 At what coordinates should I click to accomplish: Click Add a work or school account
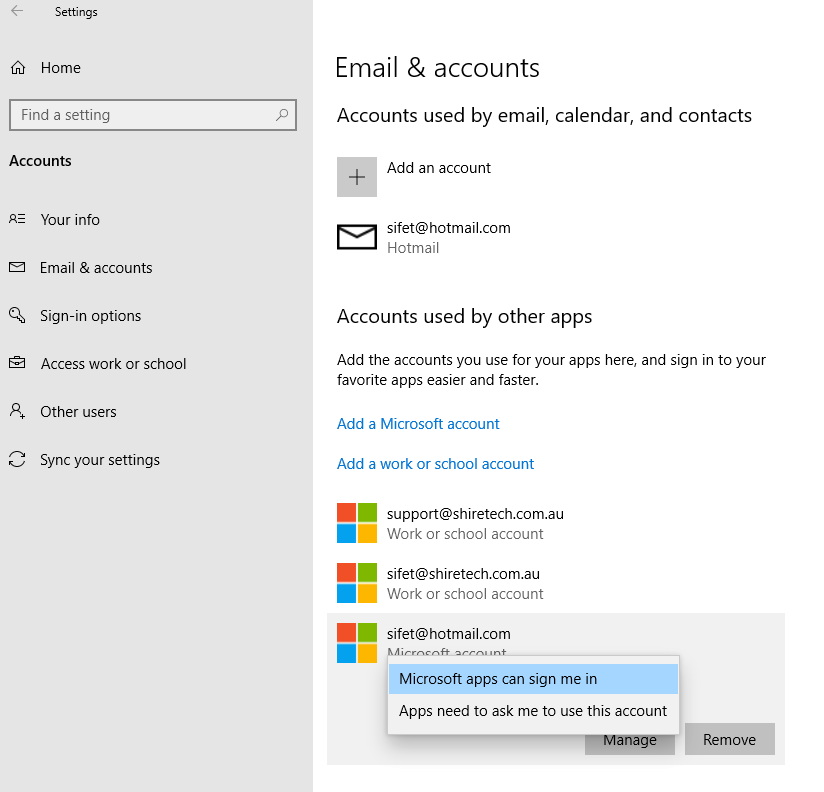coord(435,464)
